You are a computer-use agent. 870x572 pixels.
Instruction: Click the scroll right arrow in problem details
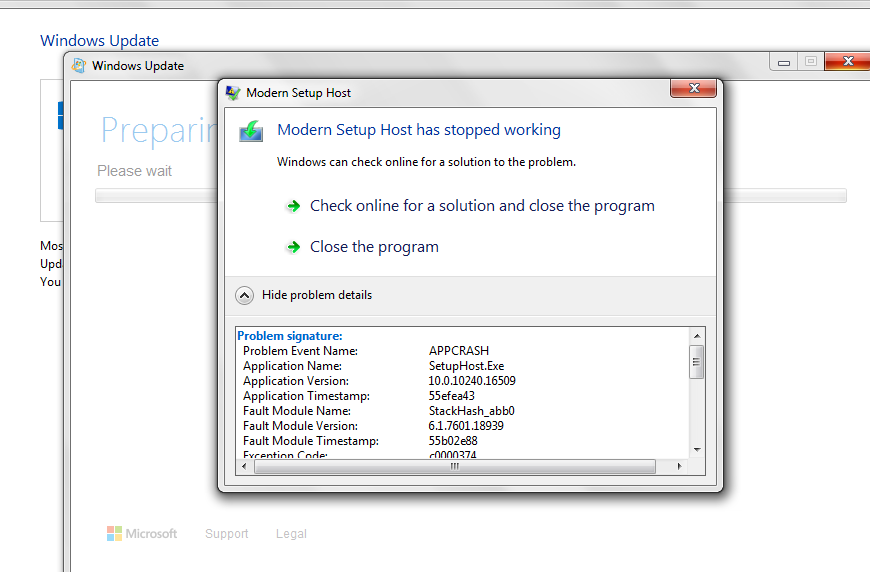click(679, 467)
